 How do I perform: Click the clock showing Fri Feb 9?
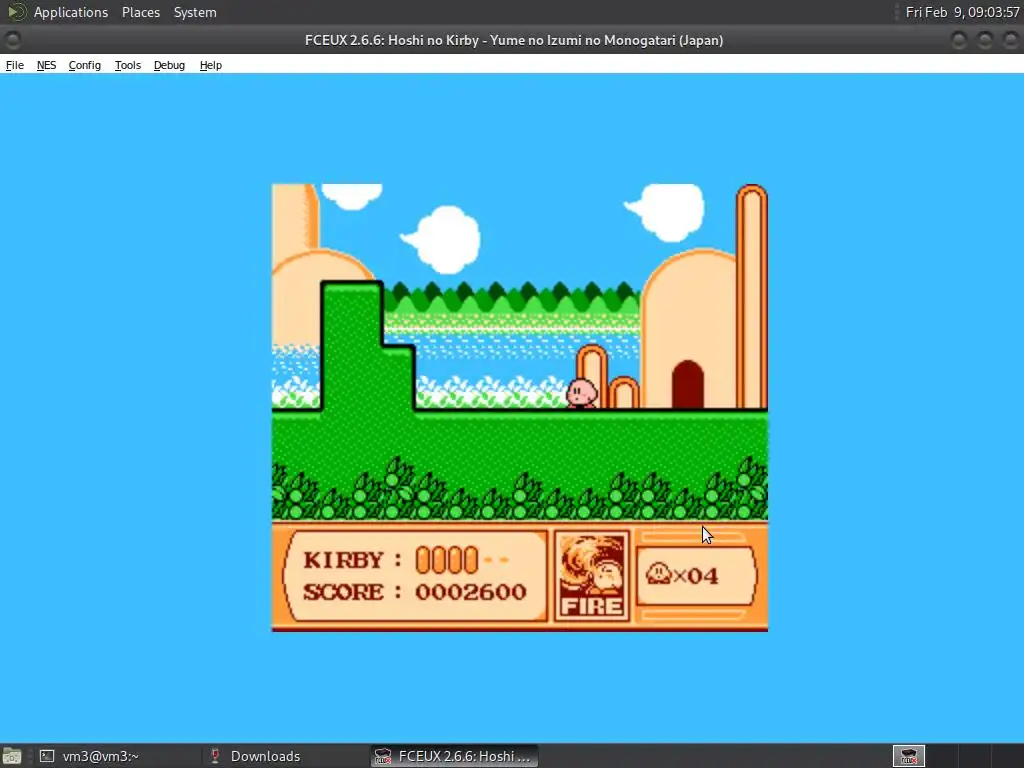(x=962, y=12)
